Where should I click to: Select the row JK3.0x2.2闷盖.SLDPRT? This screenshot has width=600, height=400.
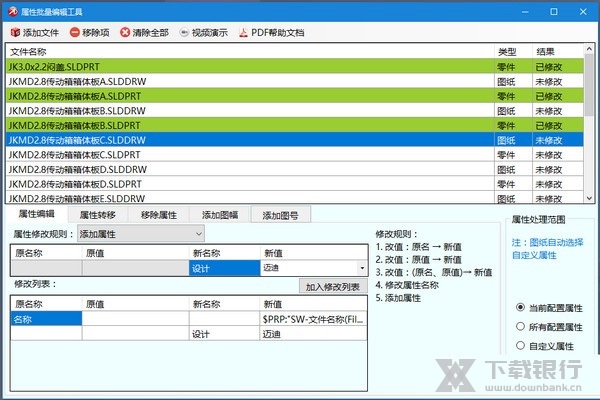[x=295, y=67]
